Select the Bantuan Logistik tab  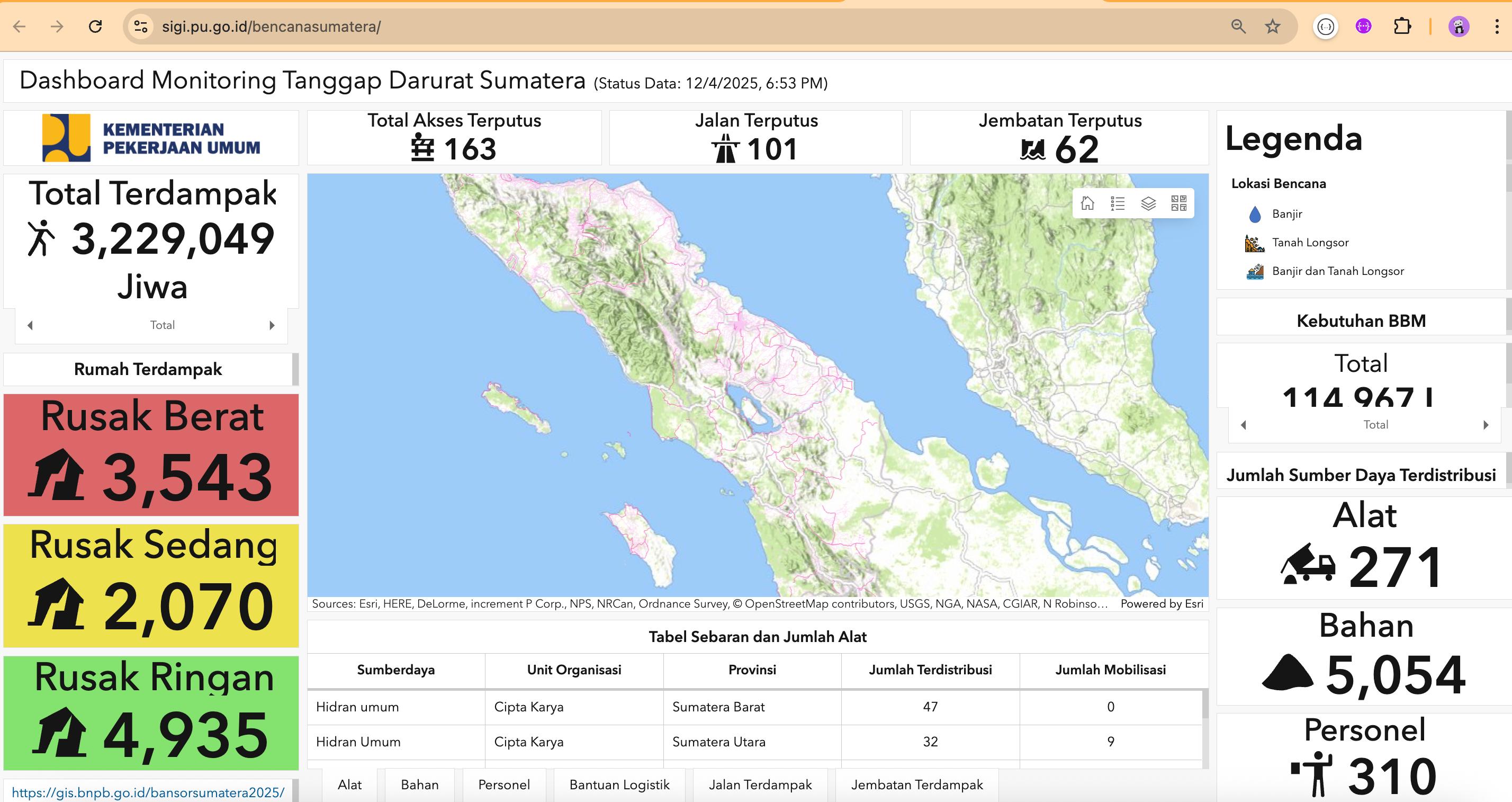619,785
